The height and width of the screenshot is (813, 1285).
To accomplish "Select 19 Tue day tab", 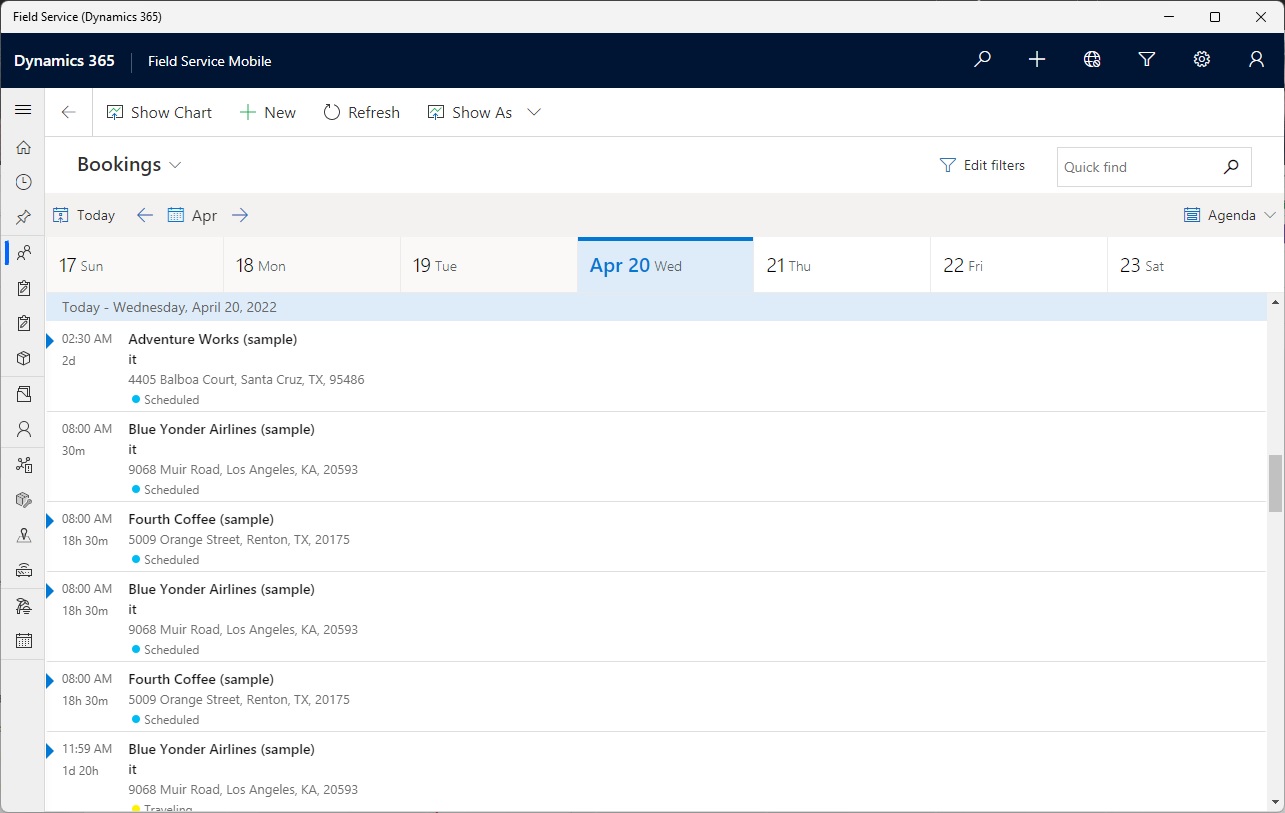I will tap(489, 265).
